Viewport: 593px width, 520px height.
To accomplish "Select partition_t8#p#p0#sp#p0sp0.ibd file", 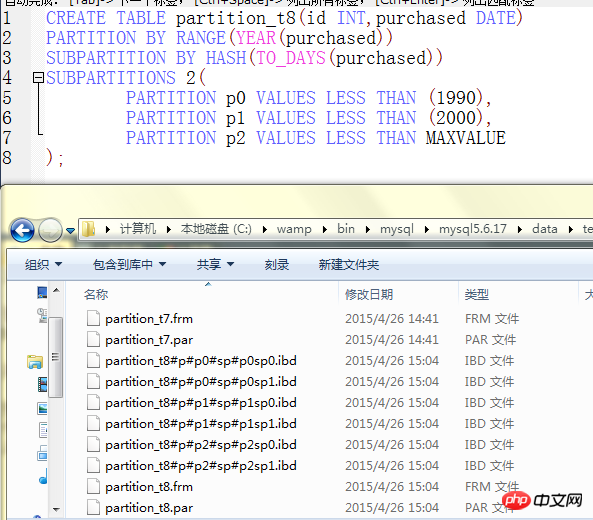I will (x=201, y=361).
